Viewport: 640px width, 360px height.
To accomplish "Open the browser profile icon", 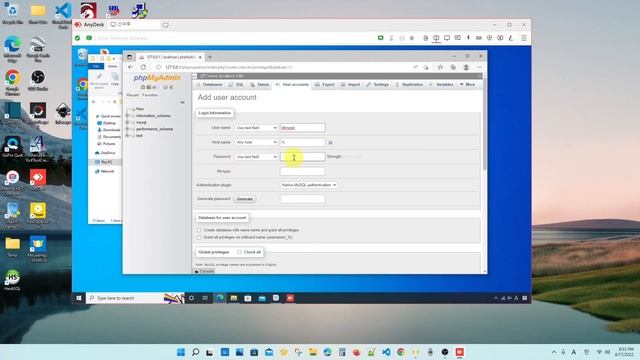I will click(466, 67).
